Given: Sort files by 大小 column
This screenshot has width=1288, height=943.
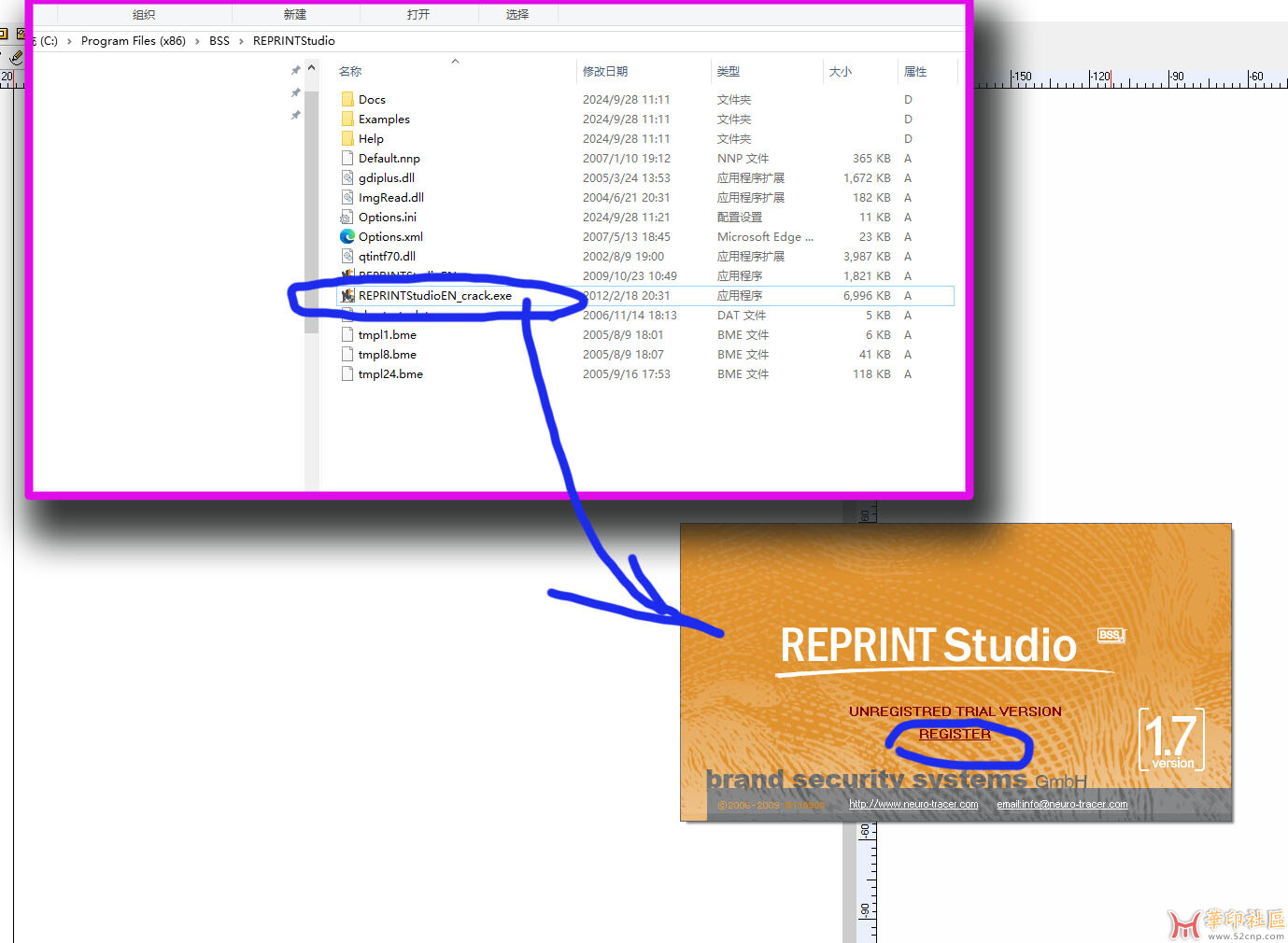Looking at the screenshot, I should tap(841, 71).
